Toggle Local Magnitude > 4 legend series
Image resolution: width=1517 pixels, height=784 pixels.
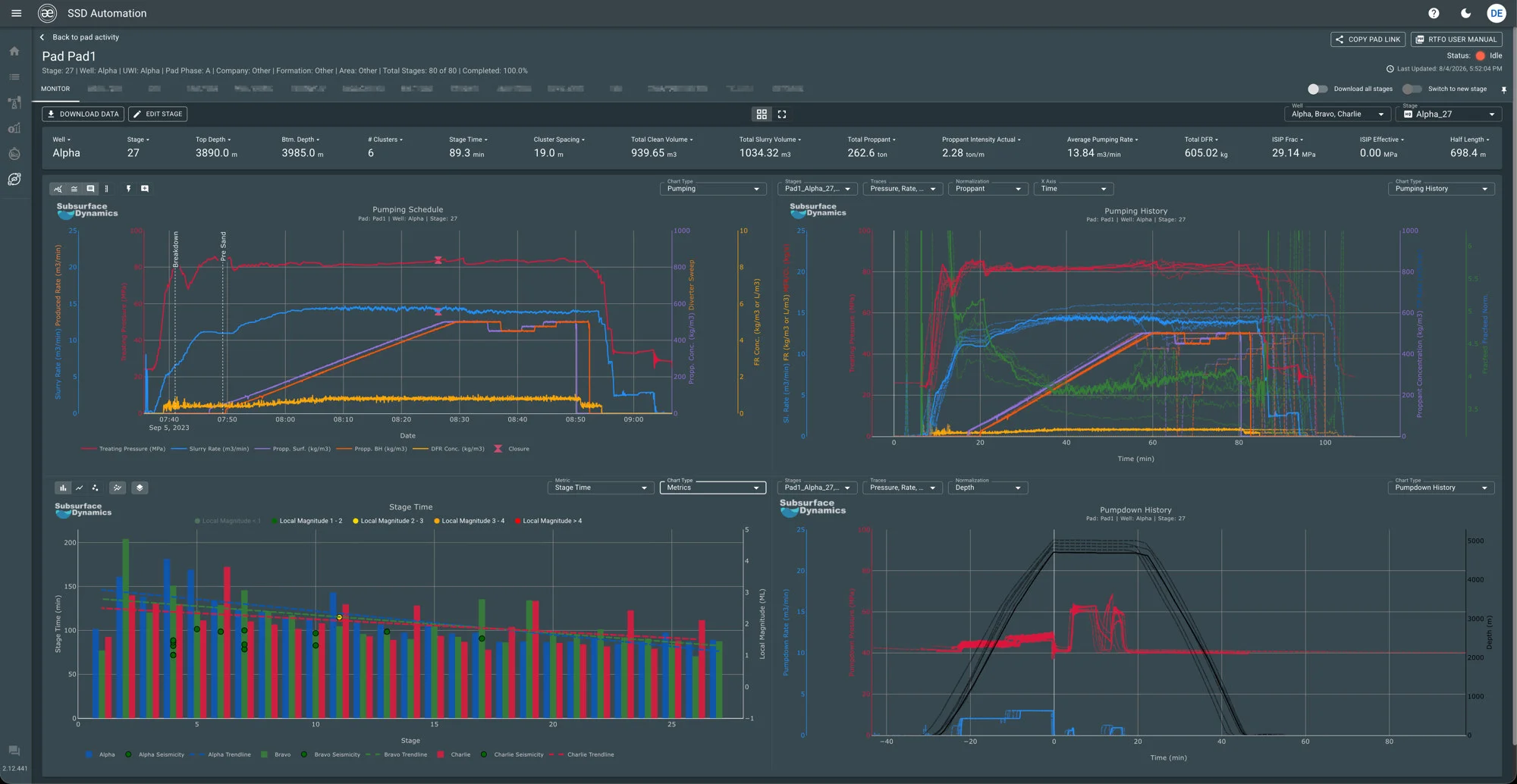pos(548,521)
